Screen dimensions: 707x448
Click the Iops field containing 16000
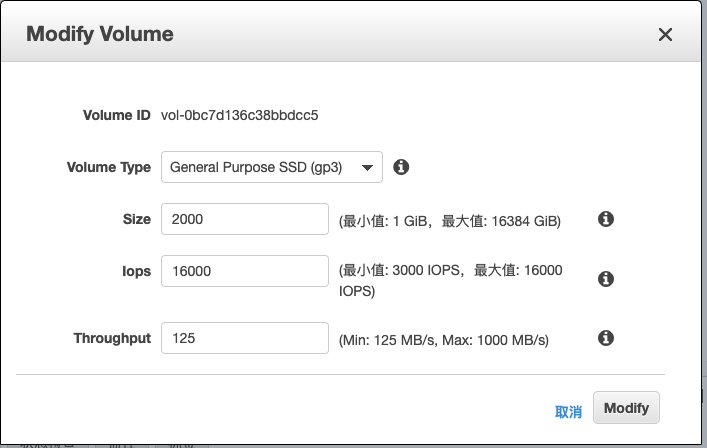[x=244, y=271]
